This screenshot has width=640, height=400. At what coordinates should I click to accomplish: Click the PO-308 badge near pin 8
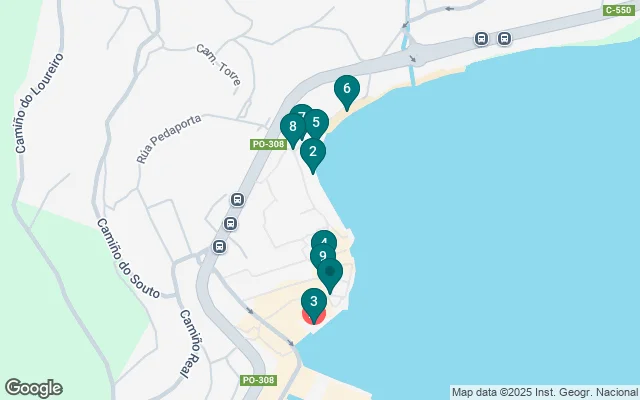(x=269, y=144)
